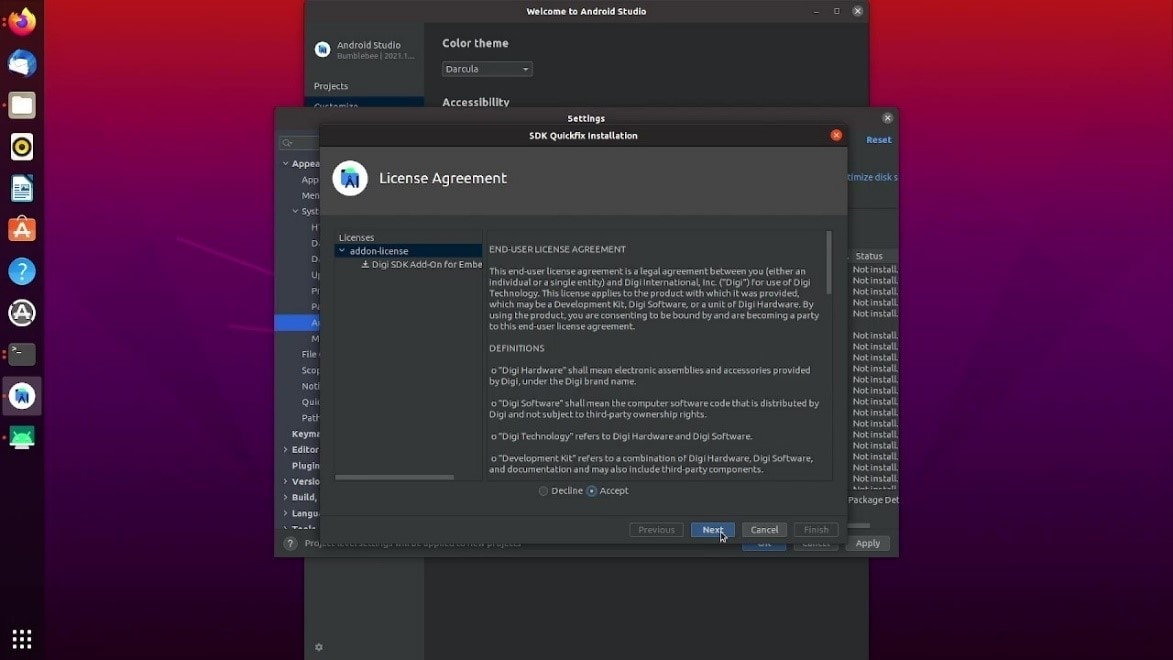Select Digi SDK Add-On license item

pyautogui.click(x=425, y=265)
